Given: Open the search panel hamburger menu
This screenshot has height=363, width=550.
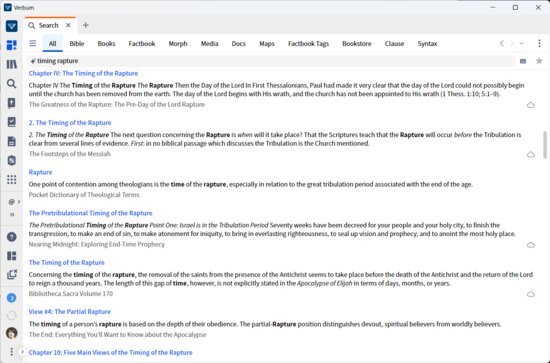Looking at the screenshot, I should tap(33, 43).
